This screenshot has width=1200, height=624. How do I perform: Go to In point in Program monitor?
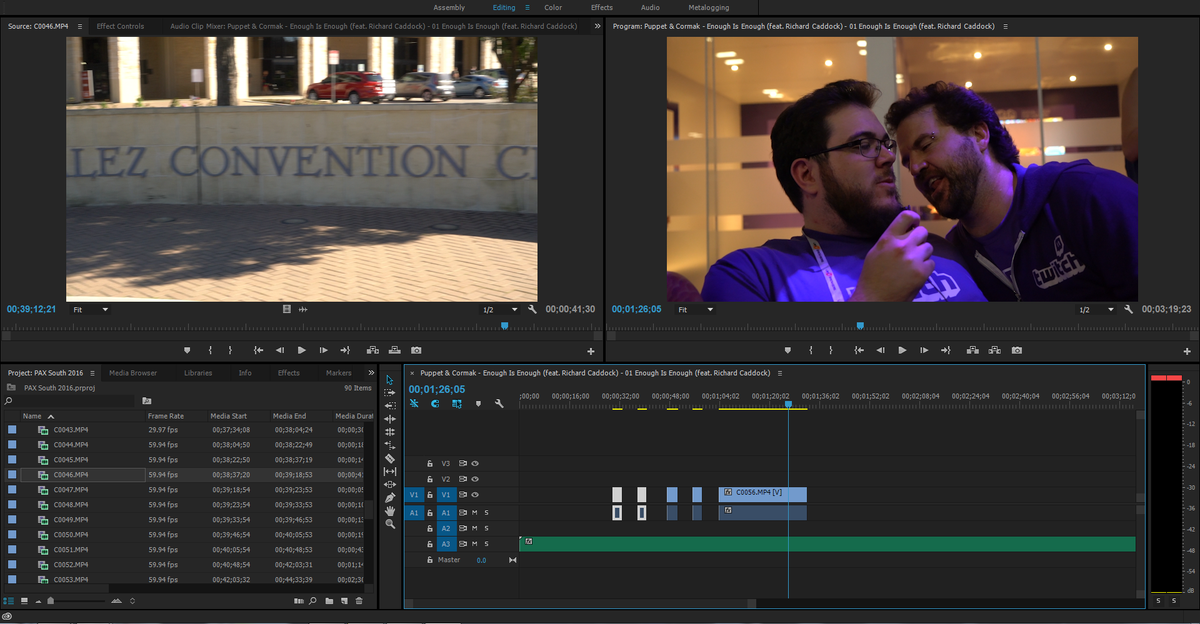coord(859,350)
